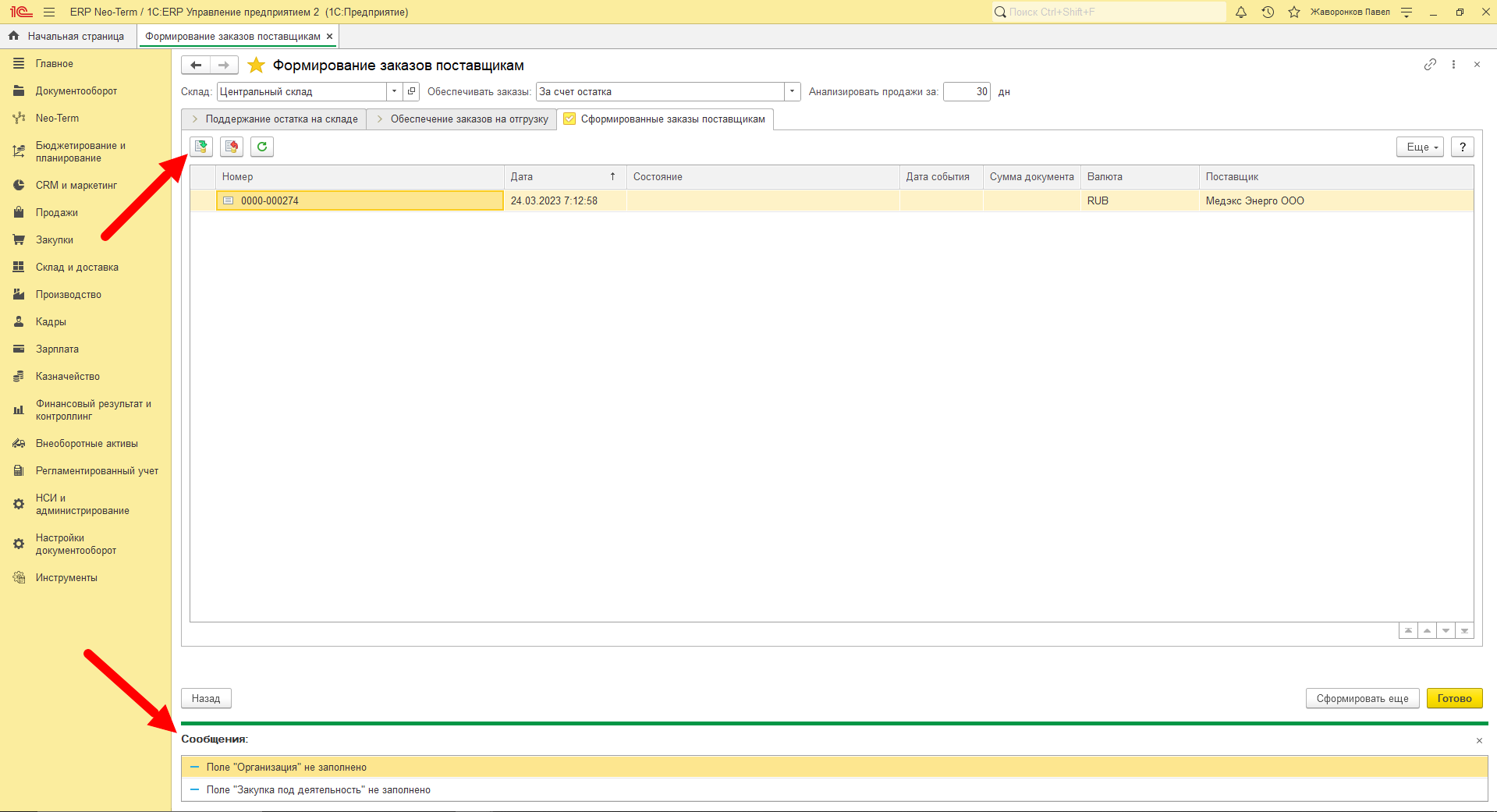Screen dimensions: 1497x812
Task: Open the Инструменты section
Action: point(66,578)
